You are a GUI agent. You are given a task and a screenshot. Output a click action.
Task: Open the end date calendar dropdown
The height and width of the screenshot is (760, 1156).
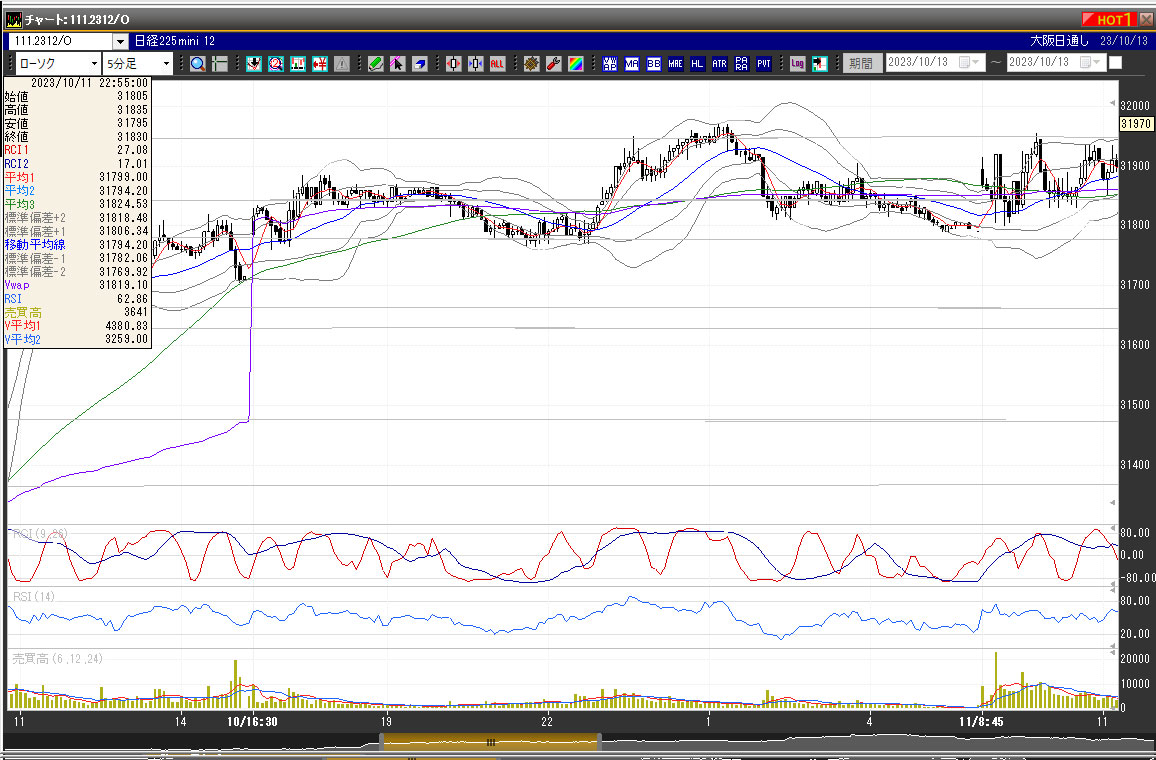pyautogui.click(x=1090, y=63)
